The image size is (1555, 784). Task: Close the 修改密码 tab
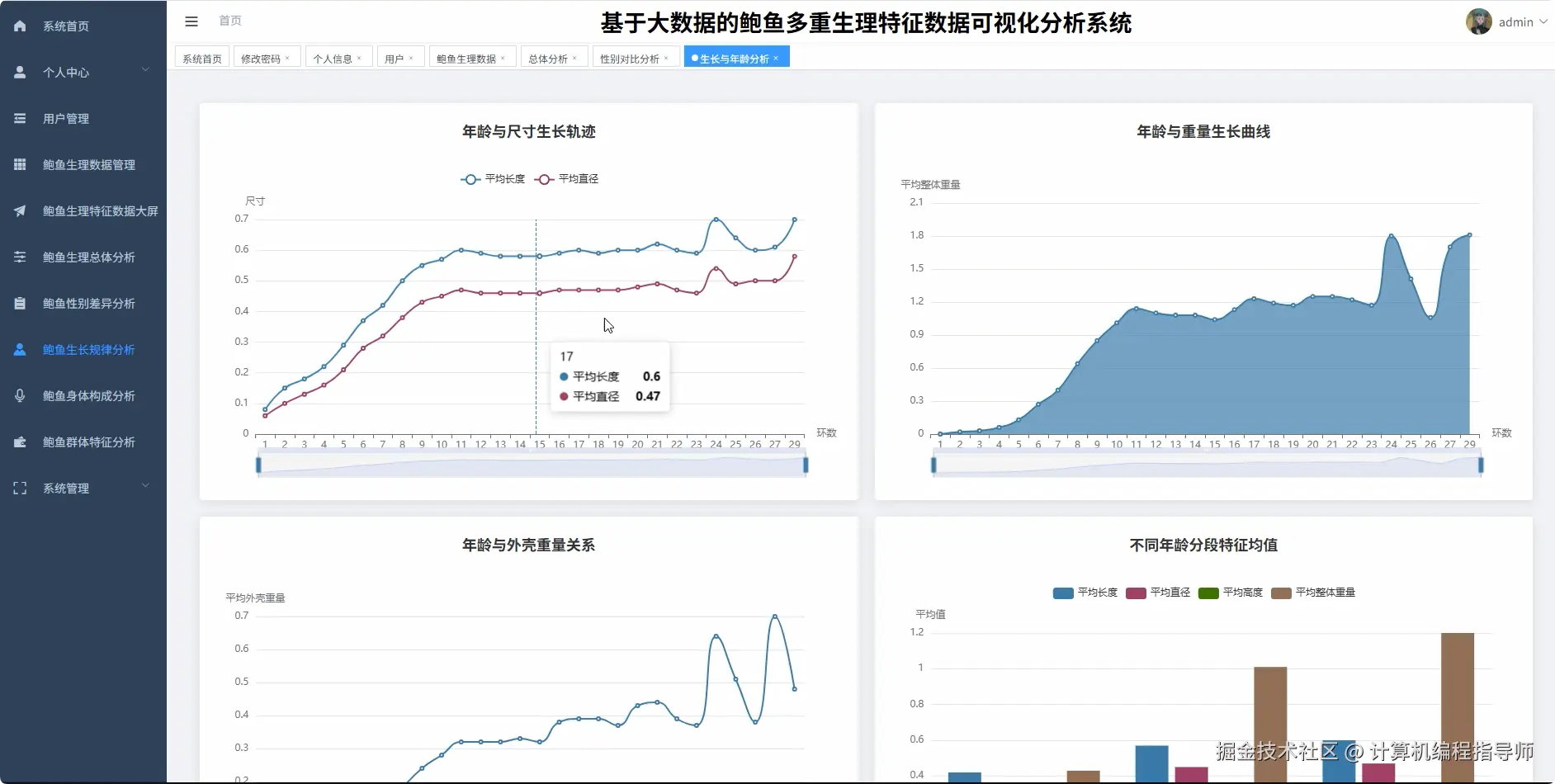(287, 59)
